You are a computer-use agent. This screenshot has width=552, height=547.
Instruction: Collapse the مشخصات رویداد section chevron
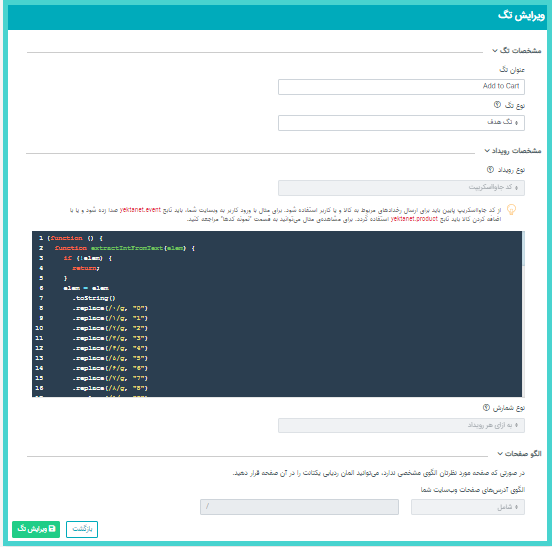pos(487,151)
